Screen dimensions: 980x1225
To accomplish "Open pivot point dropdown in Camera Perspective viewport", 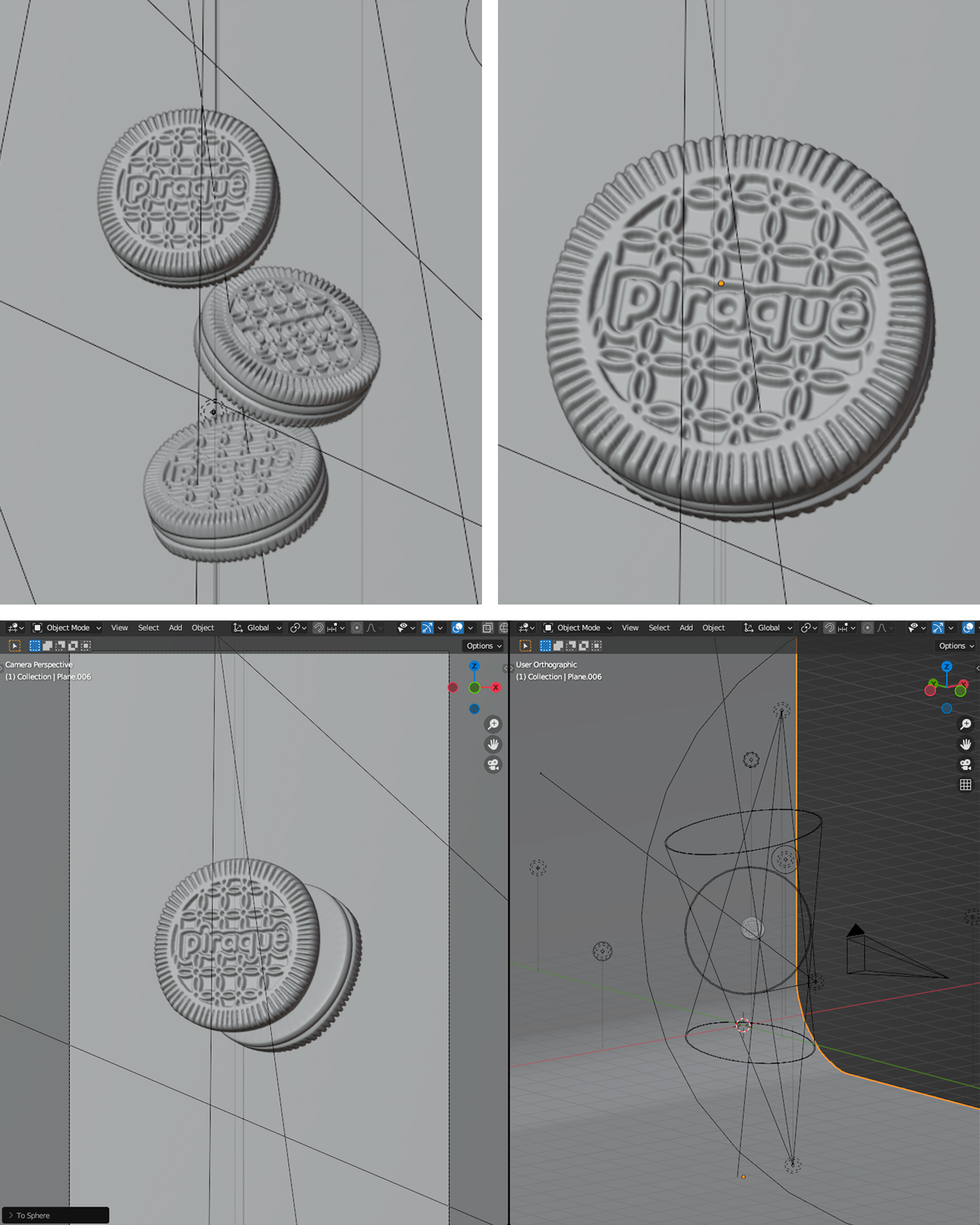I will tap(298, 628).
